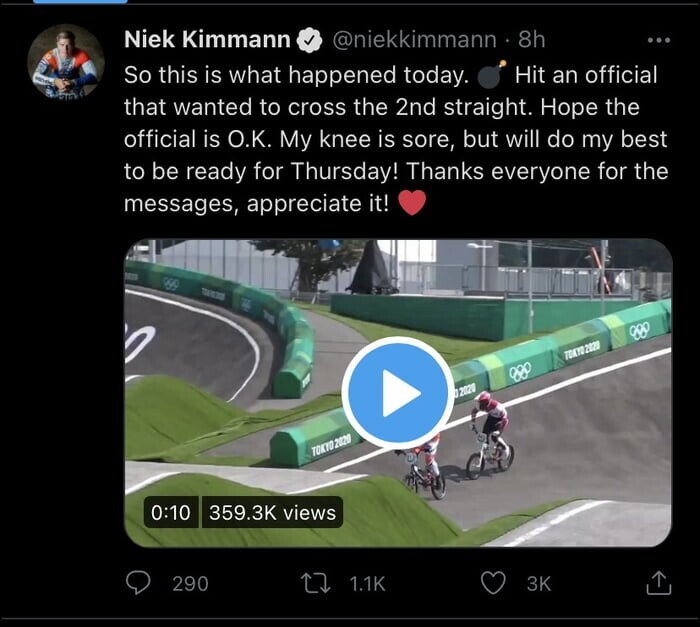Open the reply comment icon
This screenshot has width=700, height=627.
pyautogui.click(x=138, y=583)
